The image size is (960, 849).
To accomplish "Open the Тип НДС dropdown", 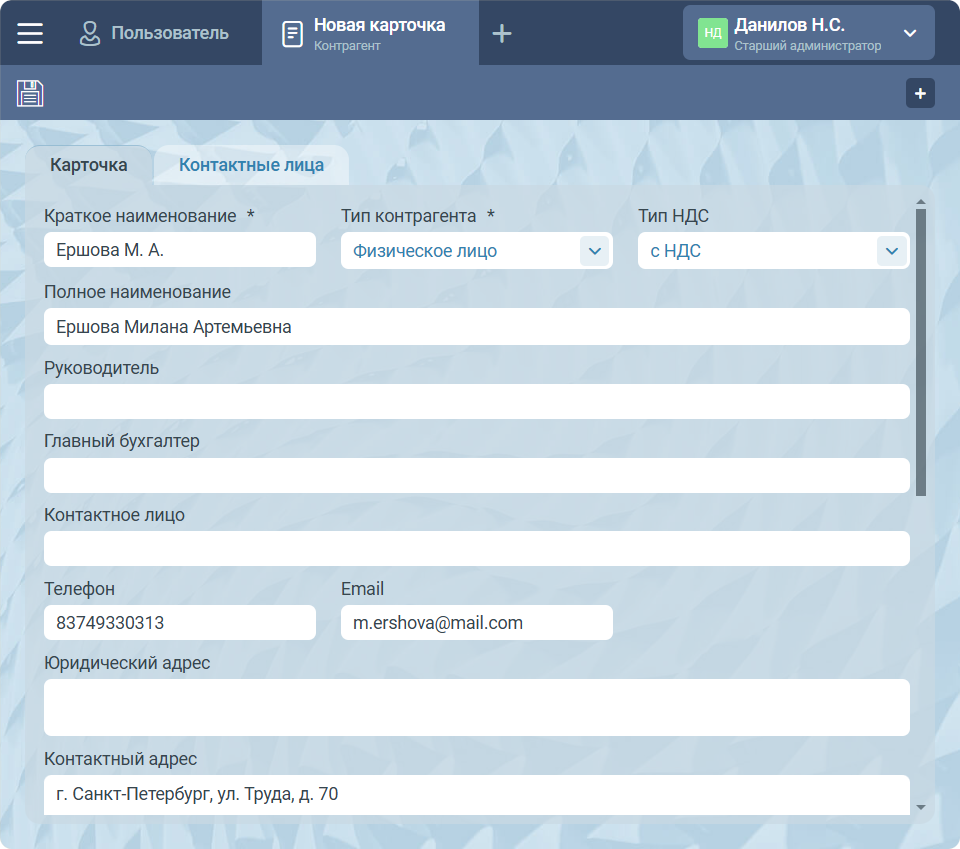I will pyautogui.click(x=891, y=251).
